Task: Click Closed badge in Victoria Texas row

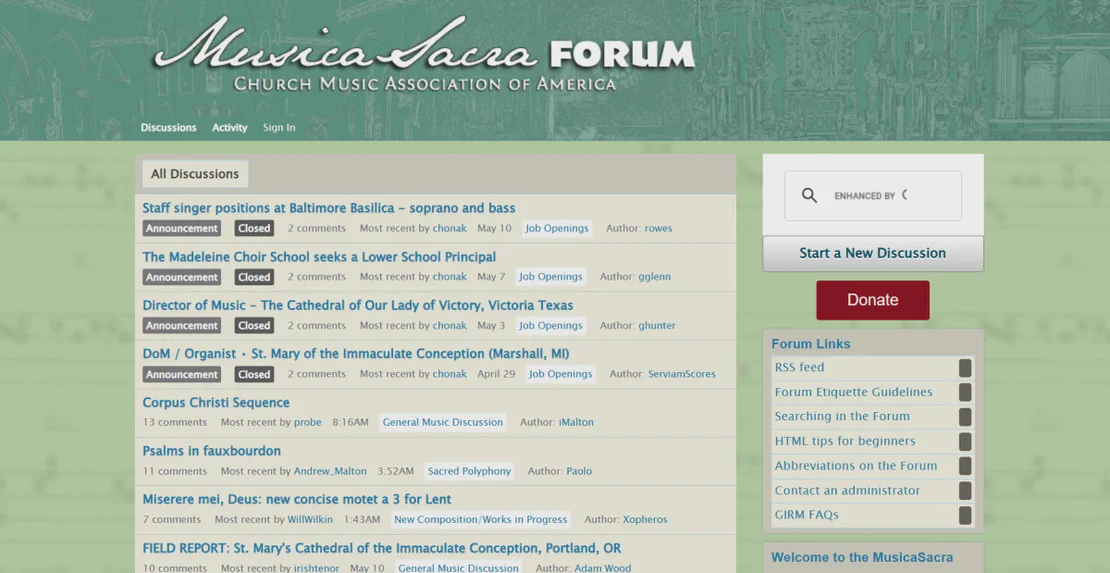Action: pyautogui.click(x=254, y=326)
